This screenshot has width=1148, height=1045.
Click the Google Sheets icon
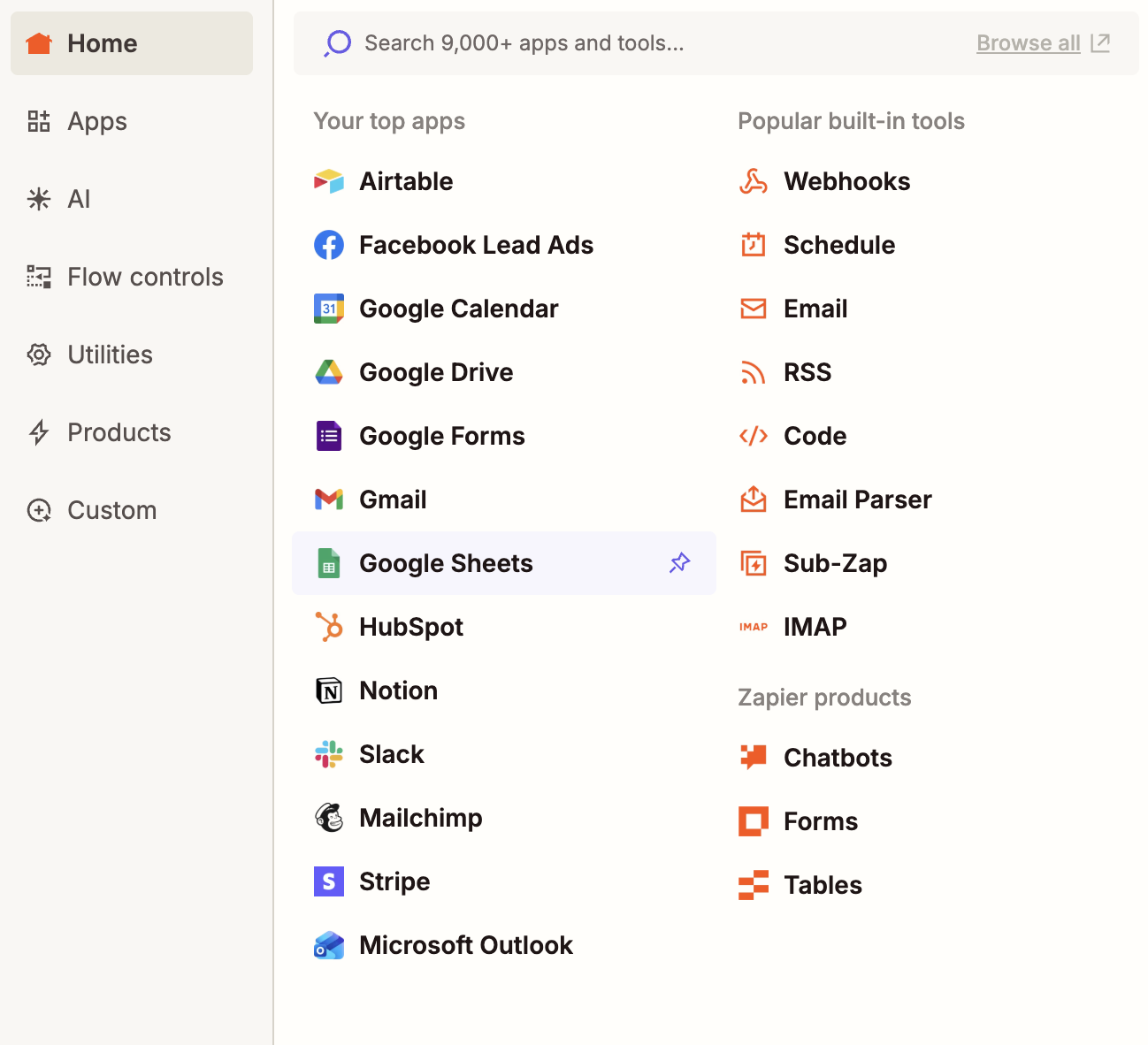point(329,563)
